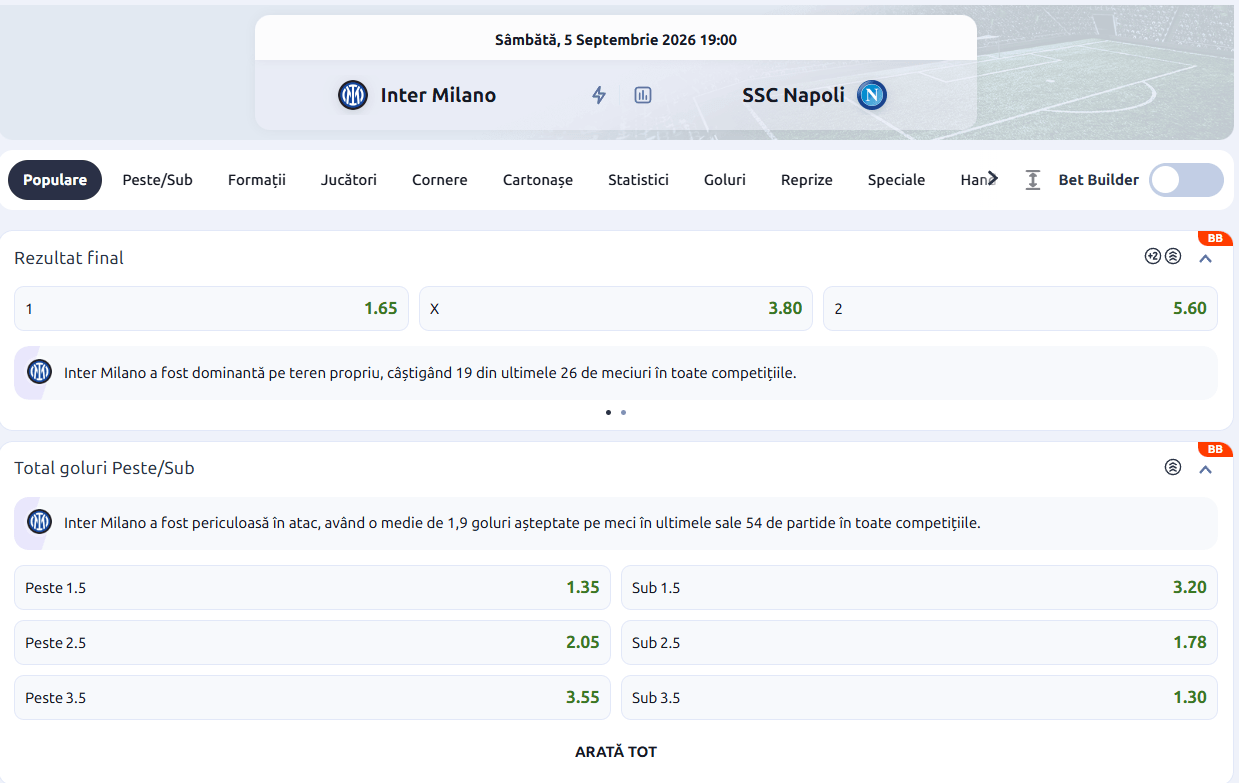
Task: Click the Inter Milano team name
Action: coord(438,95)
